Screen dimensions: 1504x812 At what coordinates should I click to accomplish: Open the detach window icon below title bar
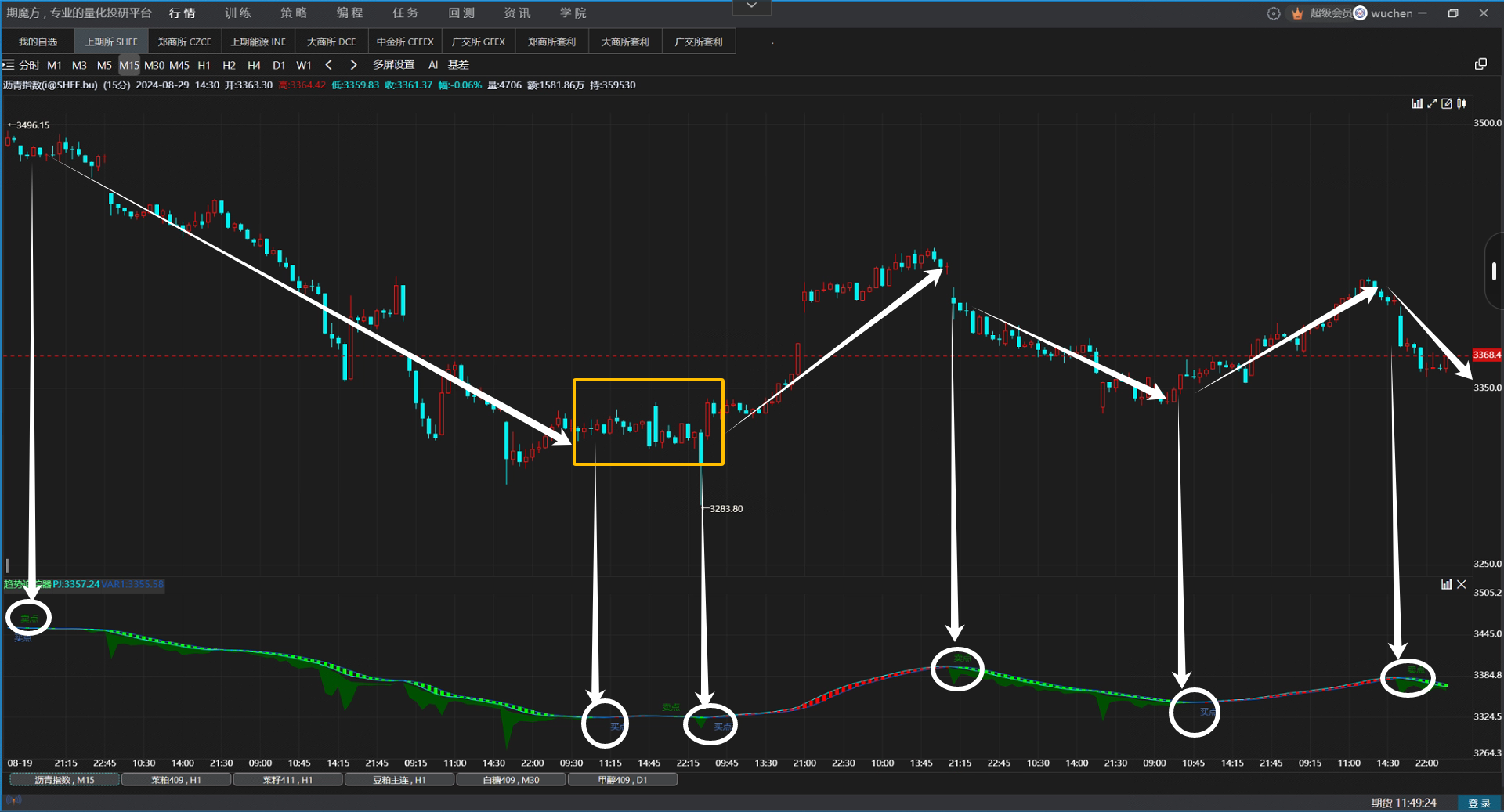click(1480, 64)
